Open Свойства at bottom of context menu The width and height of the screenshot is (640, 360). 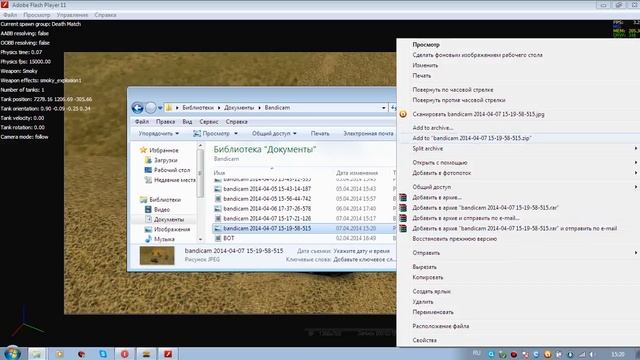pyautogui.click(x=424, y=340)
